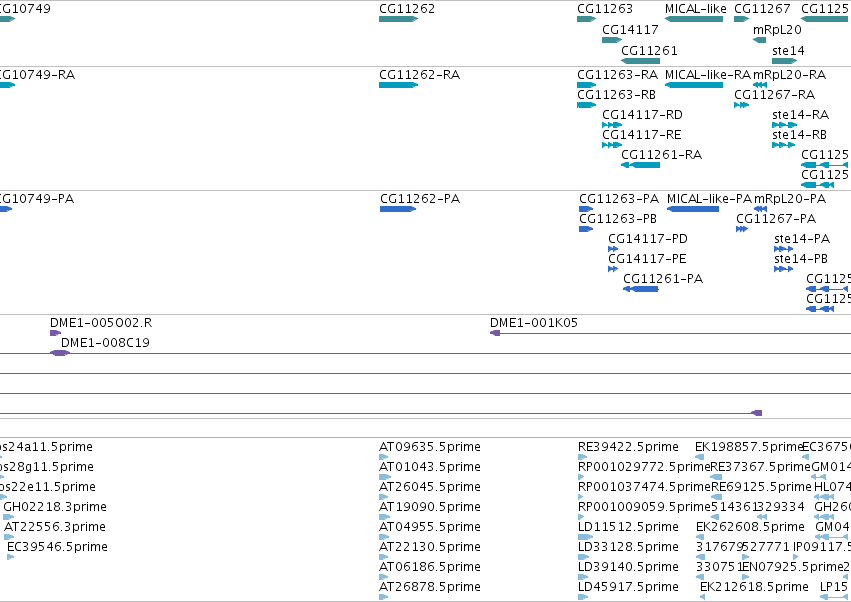Screen dimensions: 851x602
Task: Select the RE37367.5prime EST
Action: tap(760, 467)
